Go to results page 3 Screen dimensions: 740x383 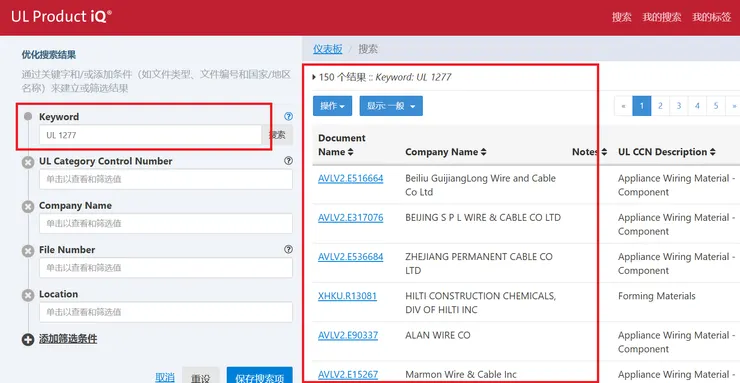679,106
